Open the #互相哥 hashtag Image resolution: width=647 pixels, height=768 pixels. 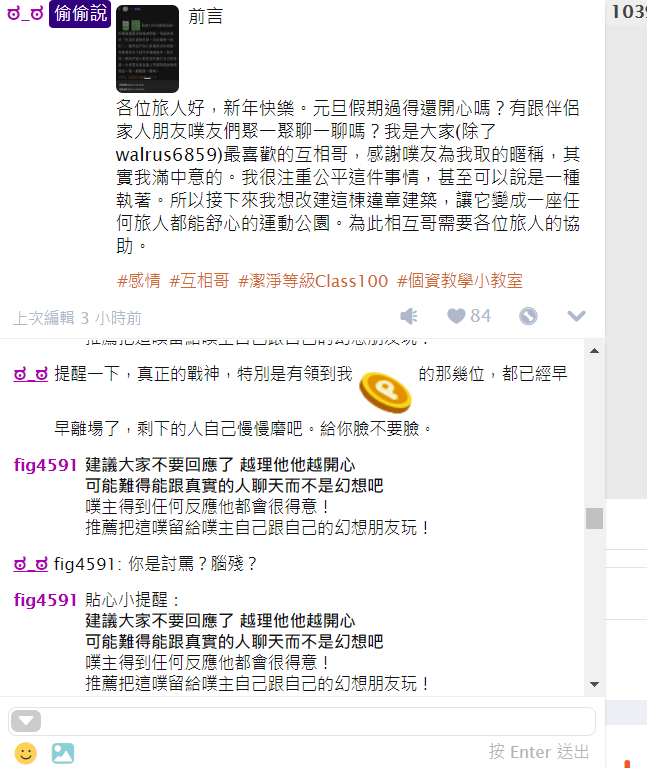199,281
